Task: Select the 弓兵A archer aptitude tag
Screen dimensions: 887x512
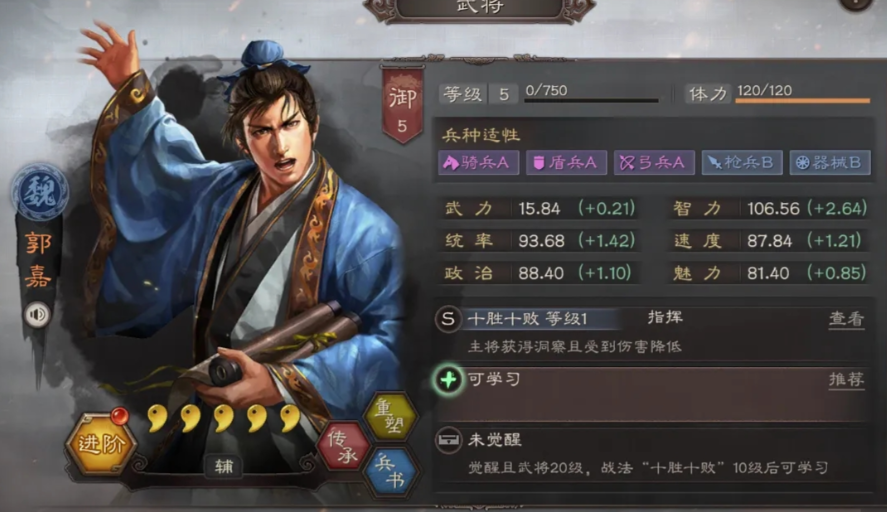Action: (654, 163)
